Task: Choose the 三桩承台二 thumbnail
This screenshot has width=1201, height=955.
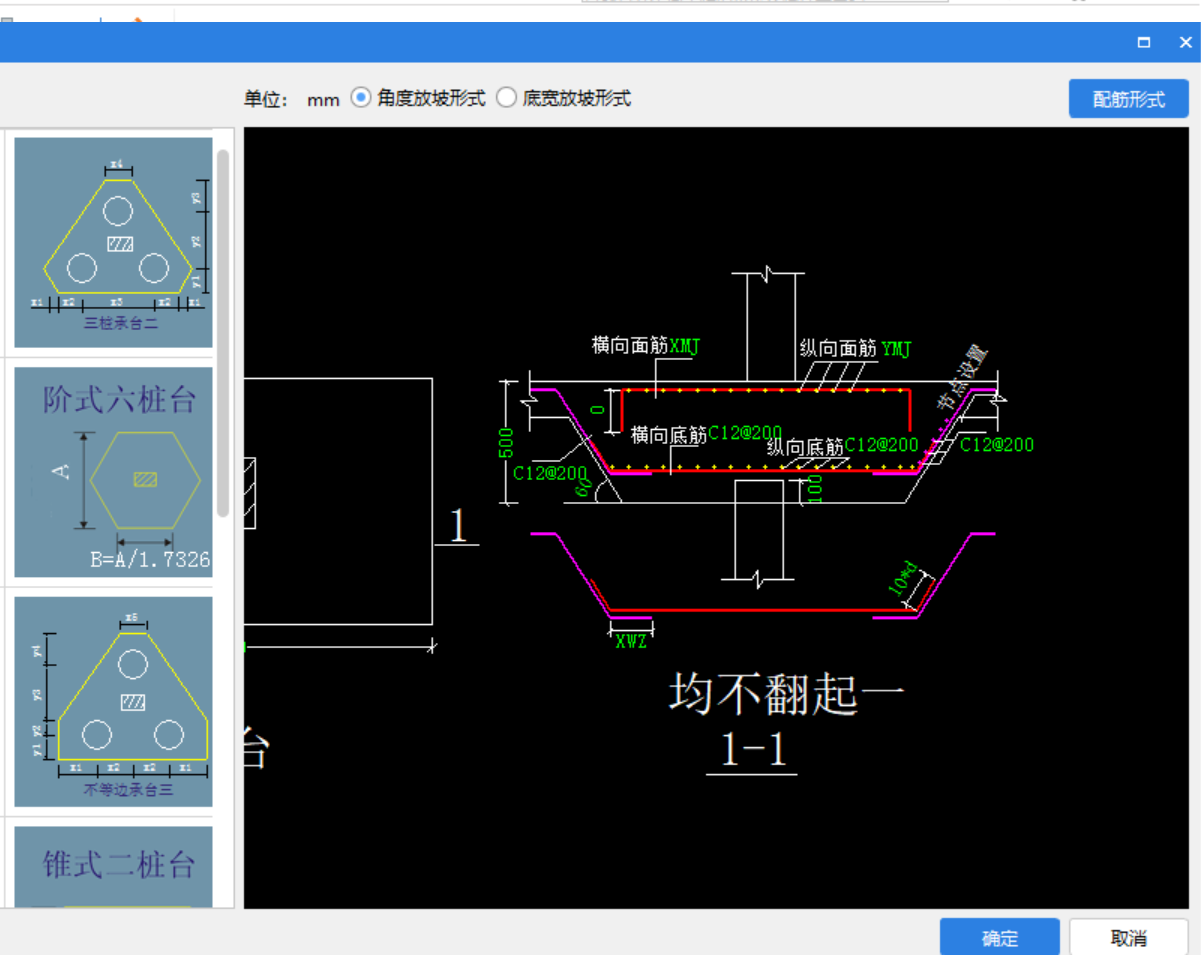Action: point(114,242)
